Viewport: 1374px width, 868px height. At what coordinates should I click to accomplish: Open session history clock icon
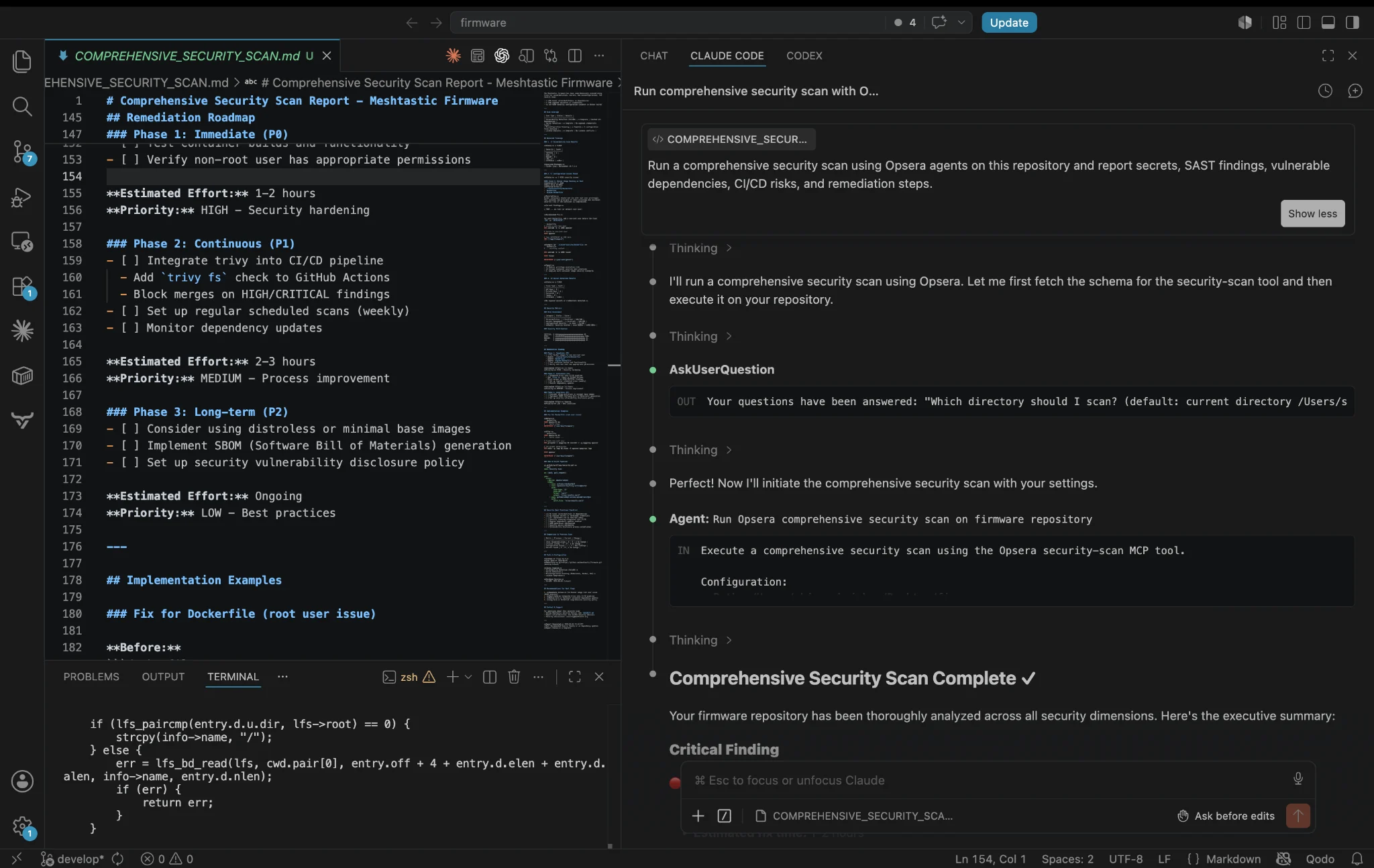(x=1324, y=91)
